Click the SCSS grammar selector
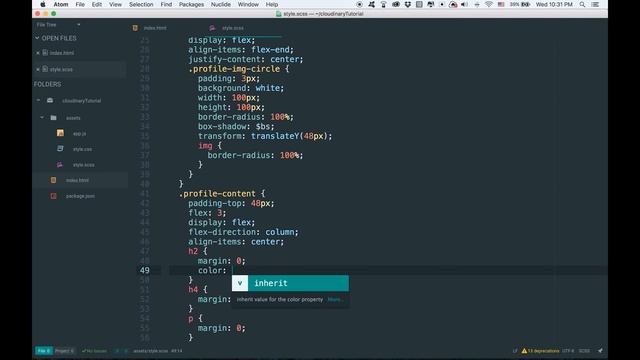 (584, 351)
